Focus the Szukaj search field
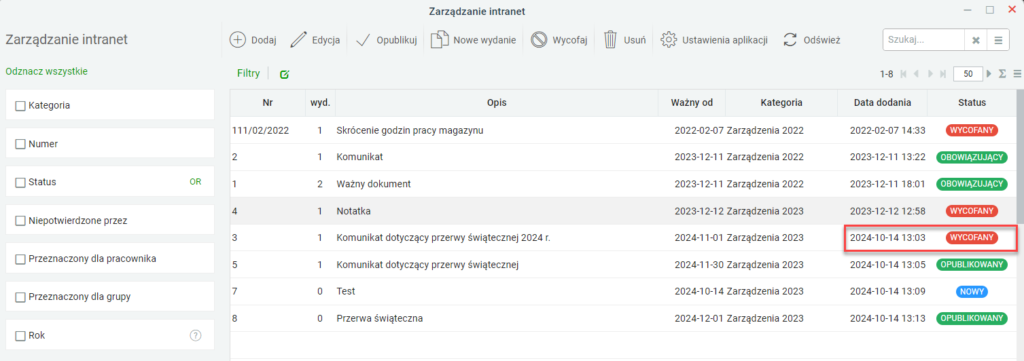Screen dimensions: 1024x361 [x=923, y=40]
